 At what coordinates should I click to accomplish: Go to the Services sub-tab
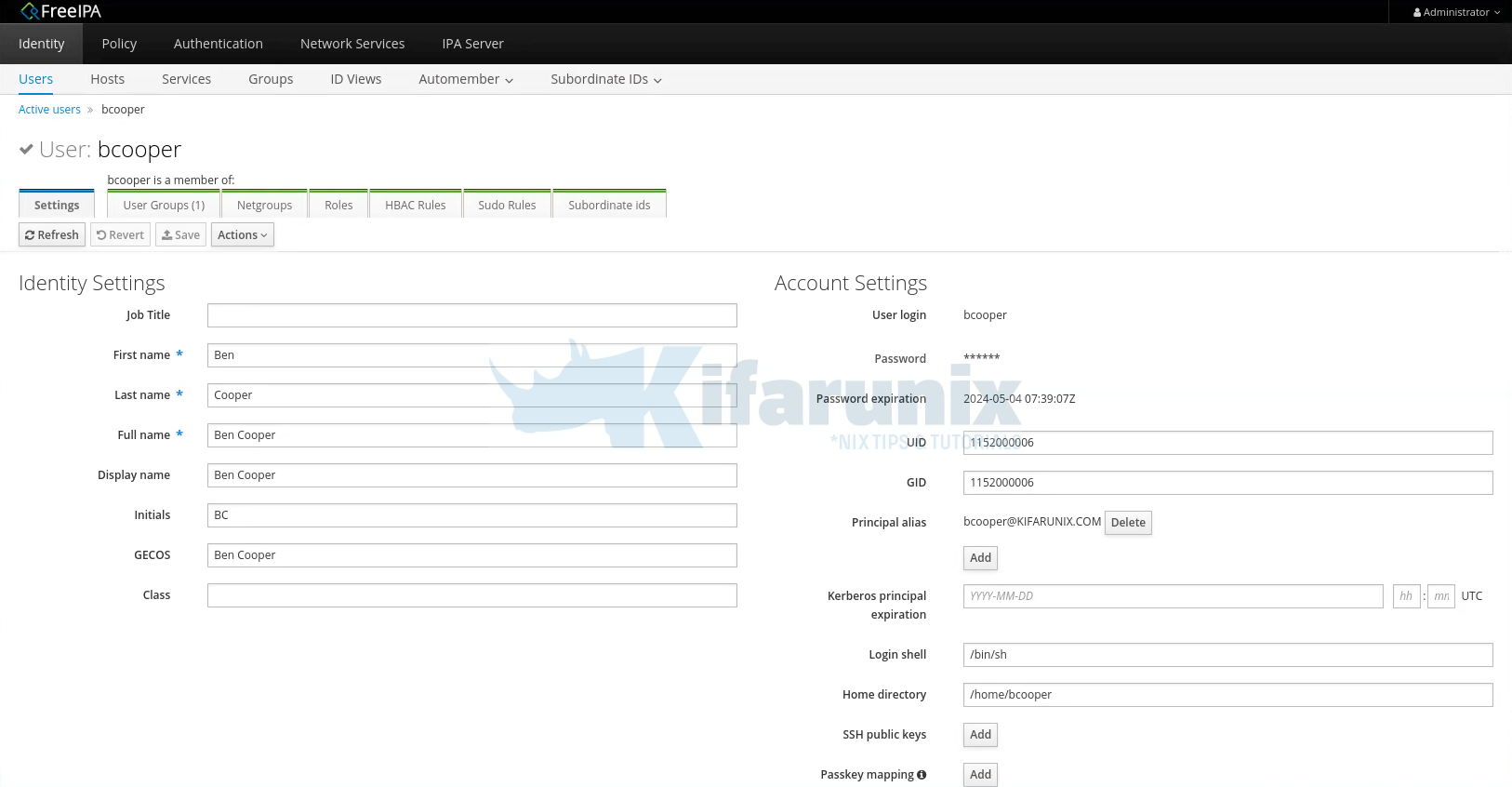click(x=186, y=79)
